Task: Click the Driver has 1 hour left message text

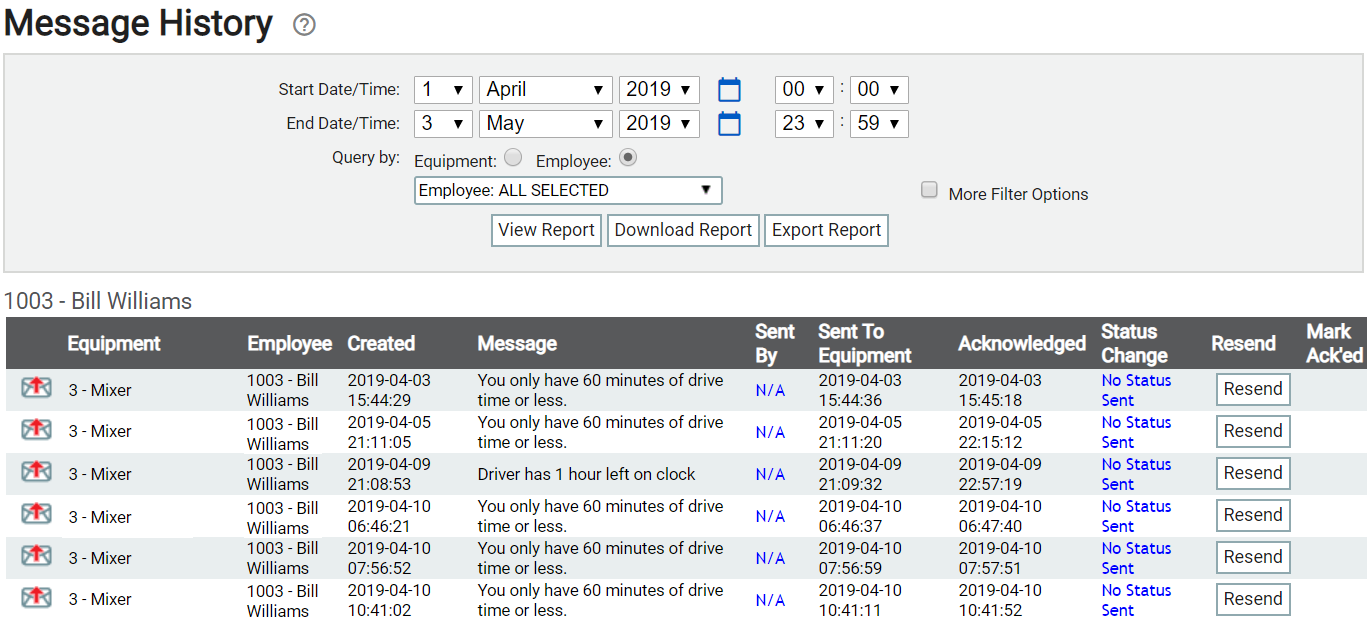Action: [x=586, y=474]
